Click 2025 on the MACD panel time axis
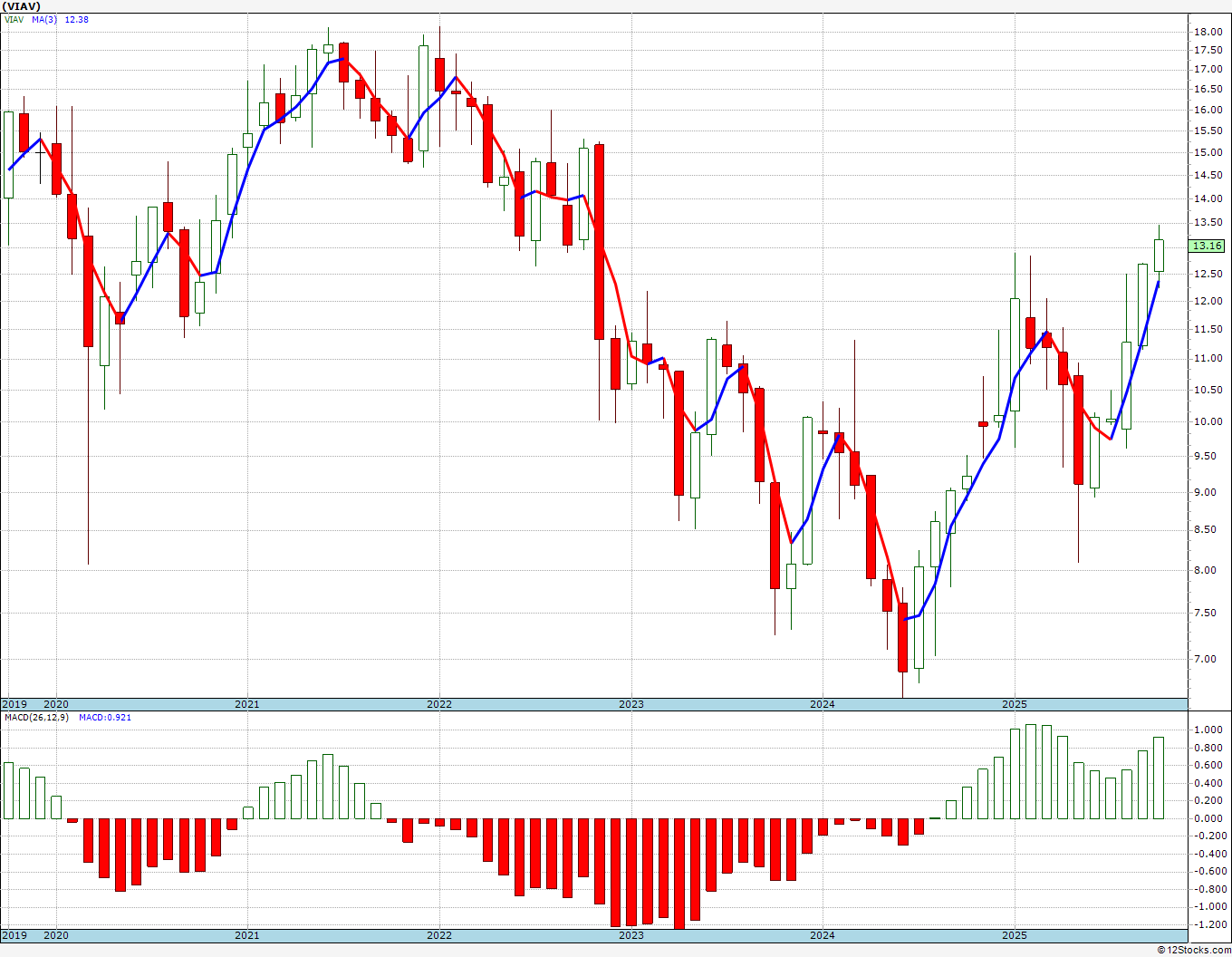Image resolution: width=1232 pixels, height=957 pixels. [1015, 935]
